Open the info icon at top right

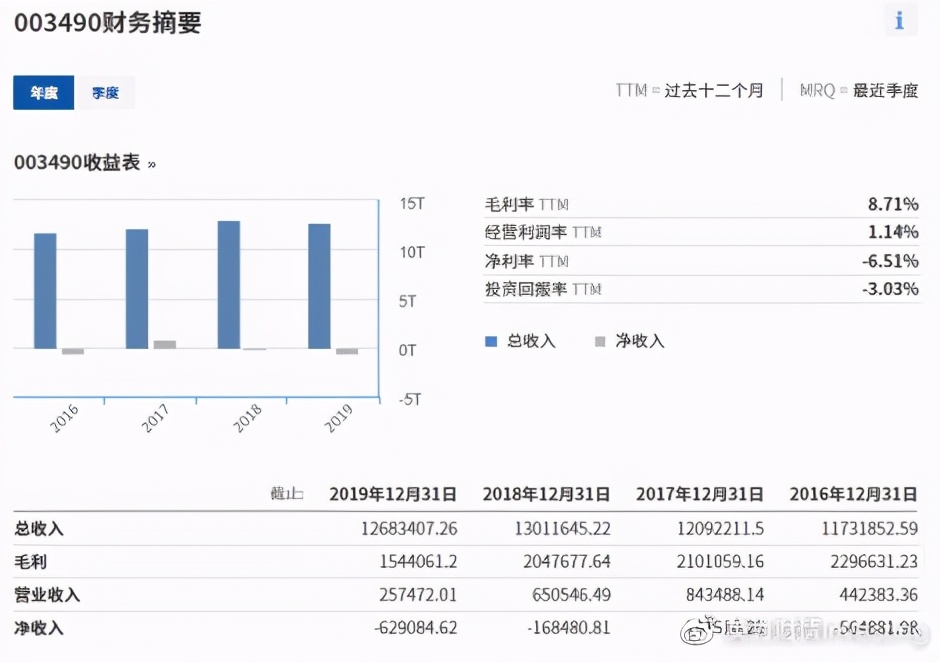899,18
